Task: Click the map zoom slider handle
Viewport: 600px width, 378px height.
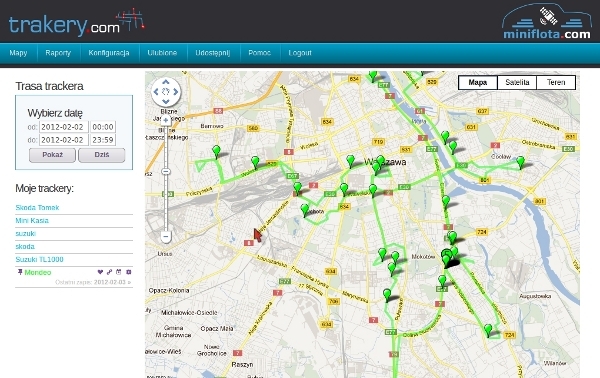Action: [x=166, y=171]
